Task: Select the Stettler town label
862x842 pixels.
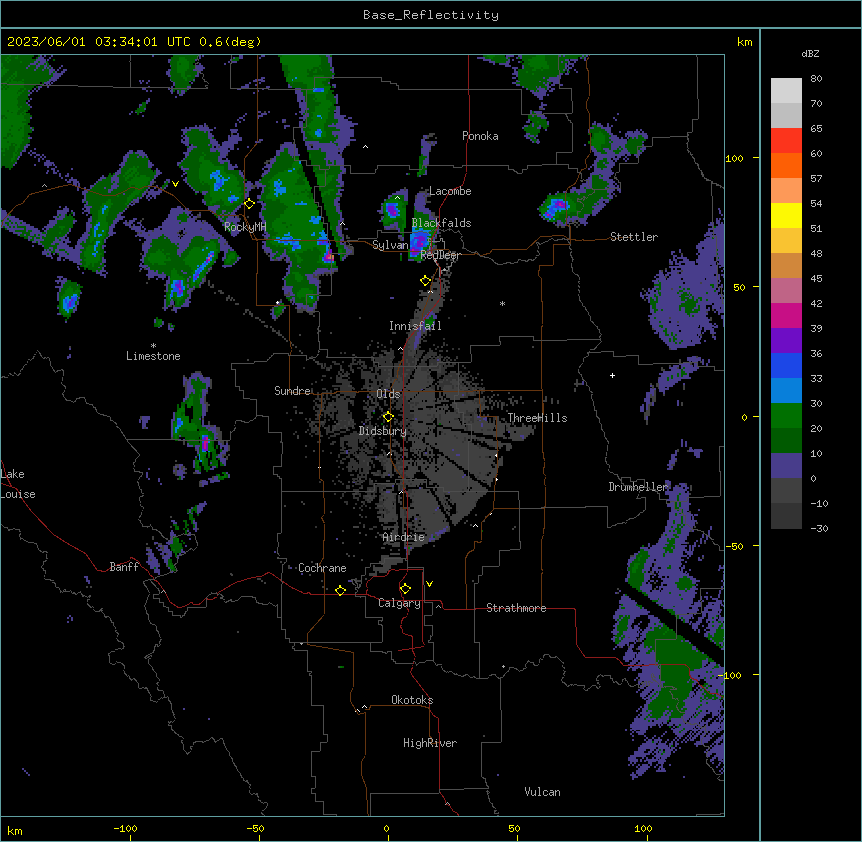Action: pyautogui.click(x=634, y=237)
